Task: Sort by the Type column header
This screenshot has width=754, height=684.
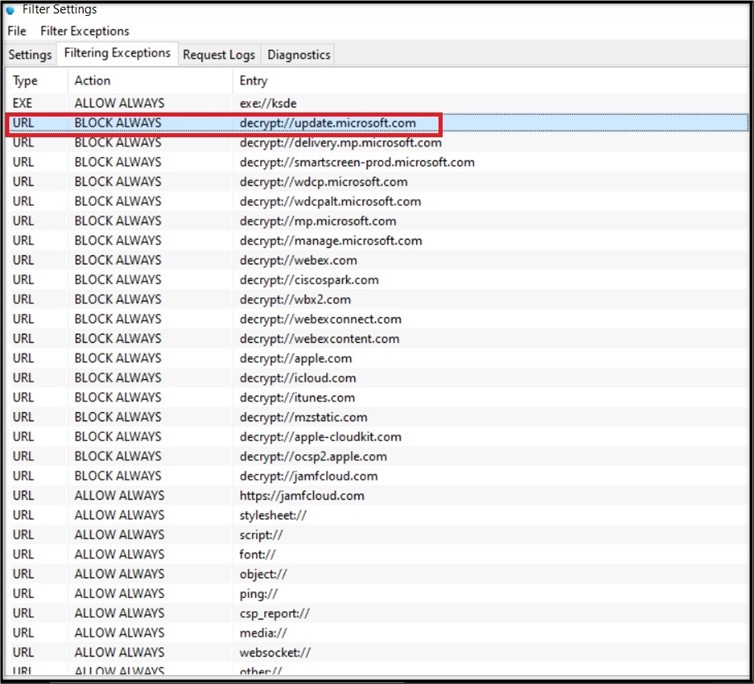Action: pyautogui.click(x=25, y=81)
